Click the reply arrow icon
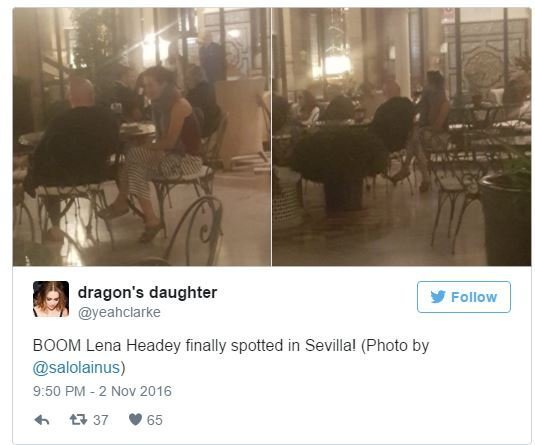The image size is (535, 445). (42, 420)
